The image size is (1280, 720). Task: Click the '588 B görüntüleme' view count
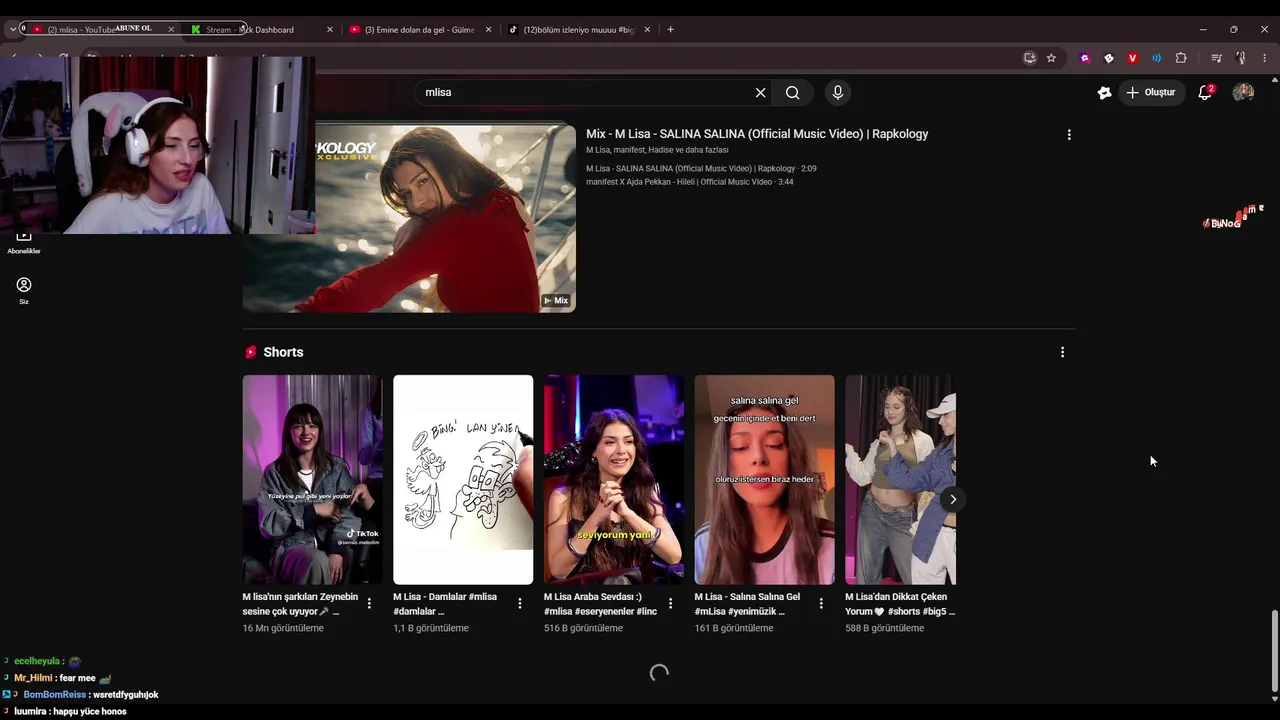click(885, 629)
